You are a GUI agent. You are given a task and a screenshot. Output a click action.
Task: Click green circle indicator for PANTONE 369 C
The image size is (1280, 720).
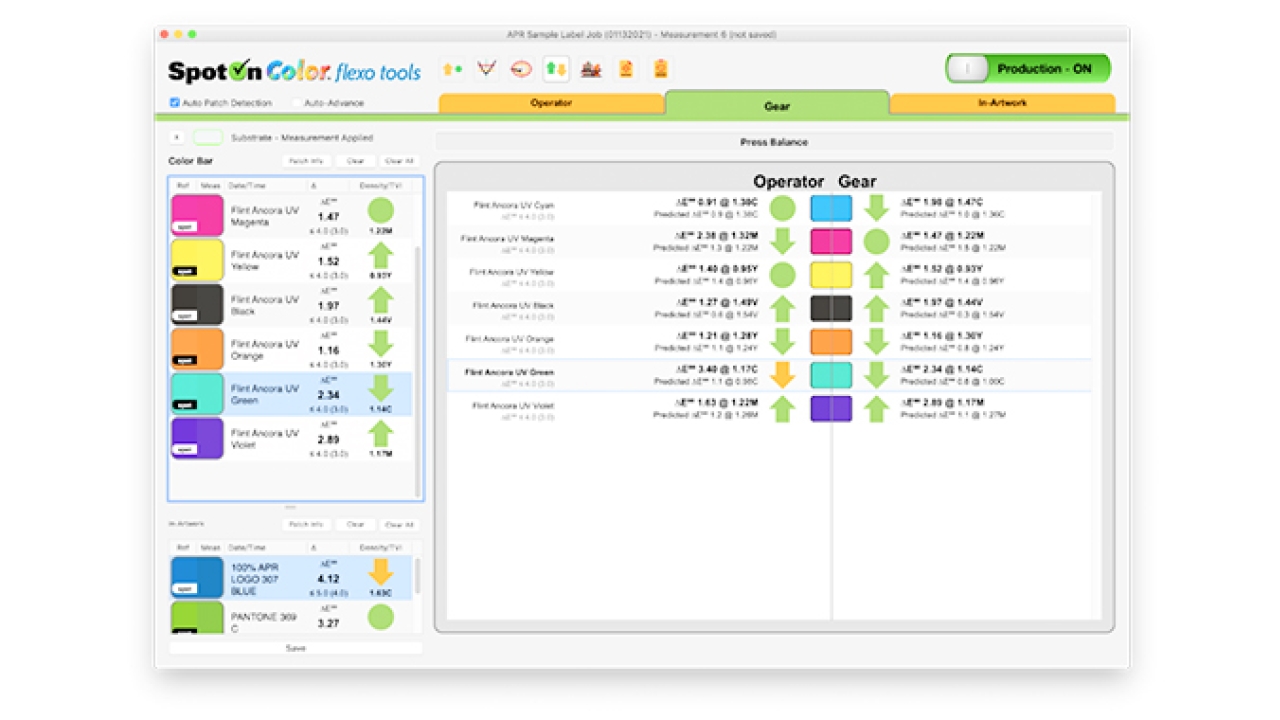click(380, 616)
